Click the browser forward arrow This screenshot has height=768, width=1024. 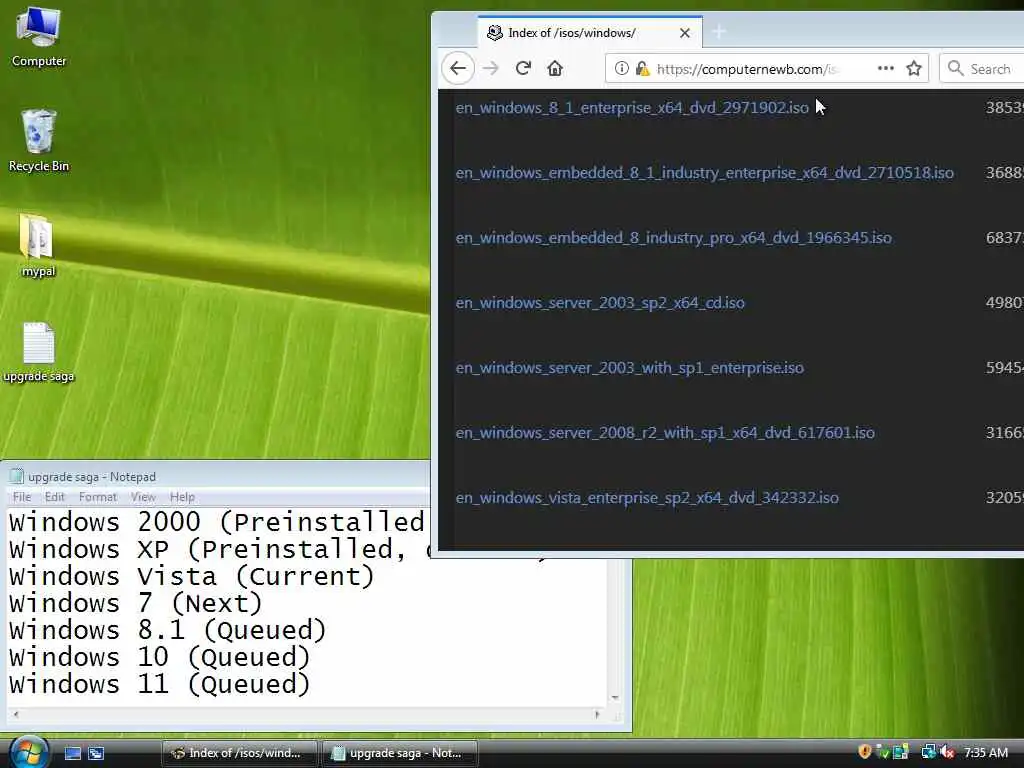pos(490,68)
